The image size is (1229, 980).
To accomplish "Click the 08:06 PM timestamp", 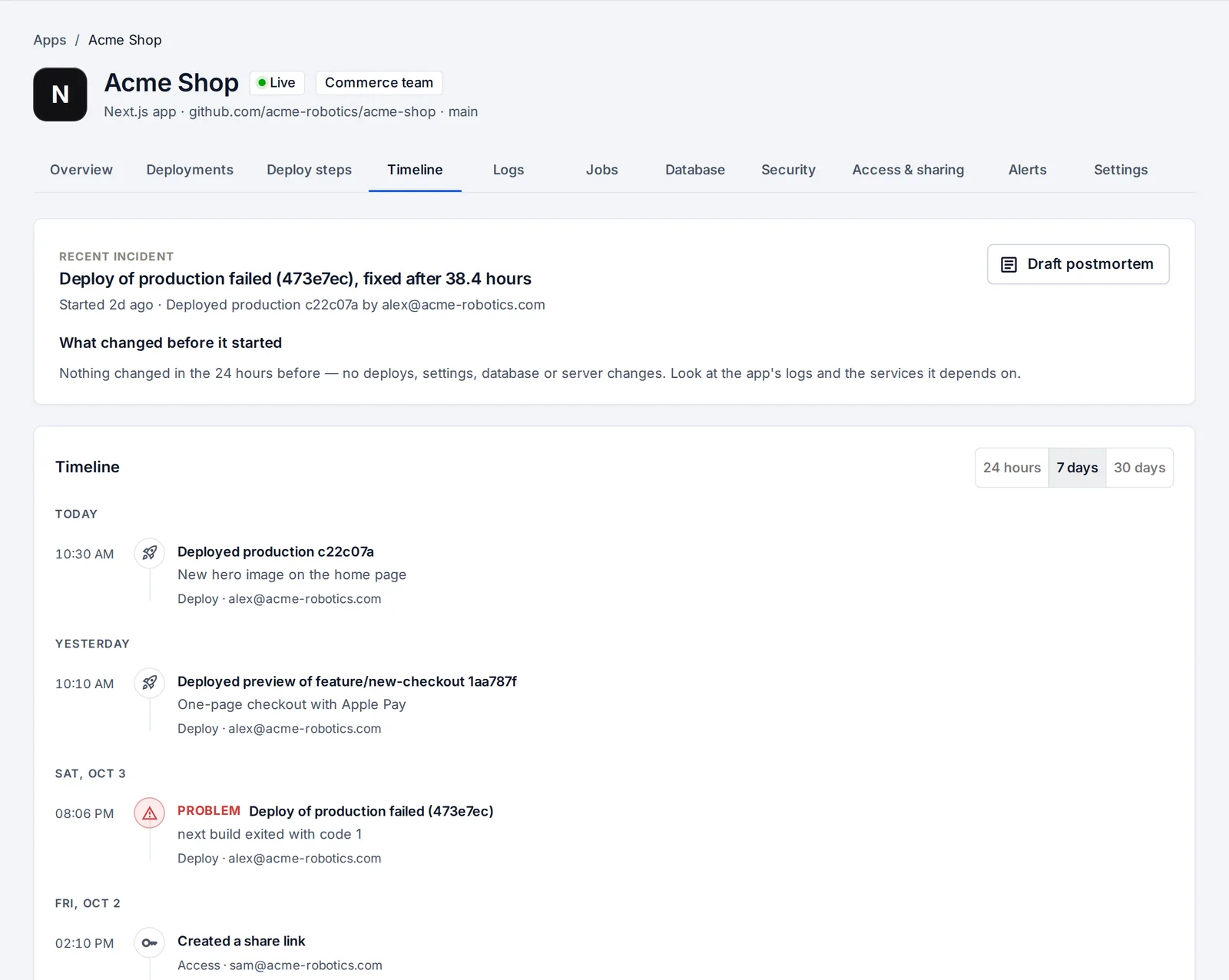I will tap(84, 813).
